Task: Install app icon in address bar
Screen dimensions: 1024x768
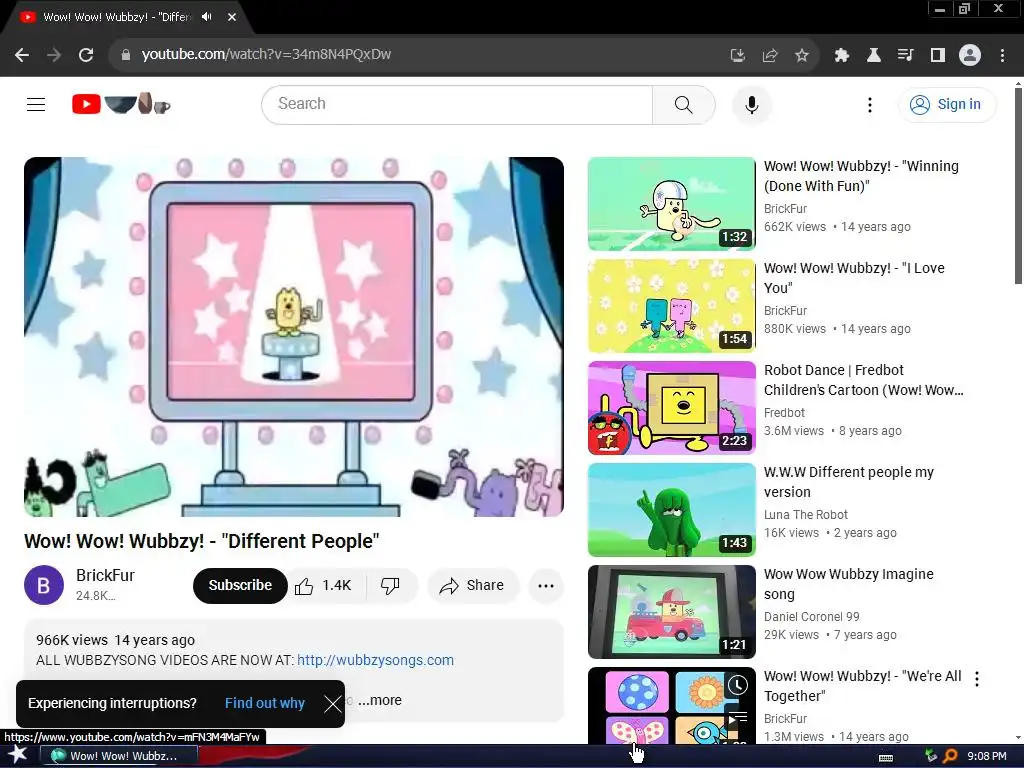Action: (x=737, y=55)
